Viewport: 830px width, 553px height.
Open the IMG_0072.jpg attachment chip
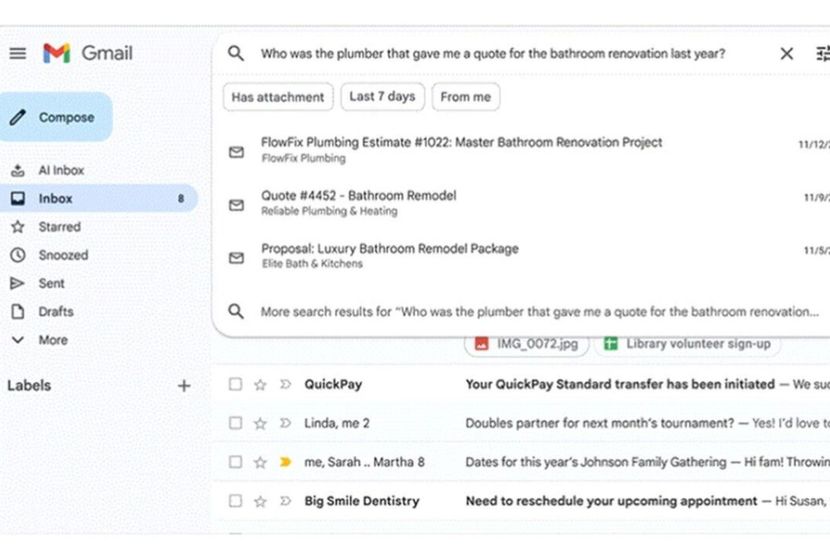click(x=526, y=344)
